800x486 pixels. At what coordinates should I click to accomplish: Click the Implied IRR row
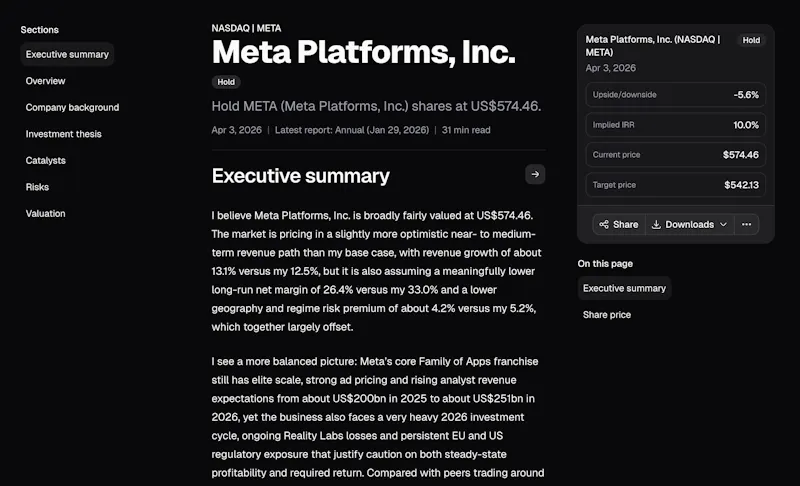click(x=676, y=125)
